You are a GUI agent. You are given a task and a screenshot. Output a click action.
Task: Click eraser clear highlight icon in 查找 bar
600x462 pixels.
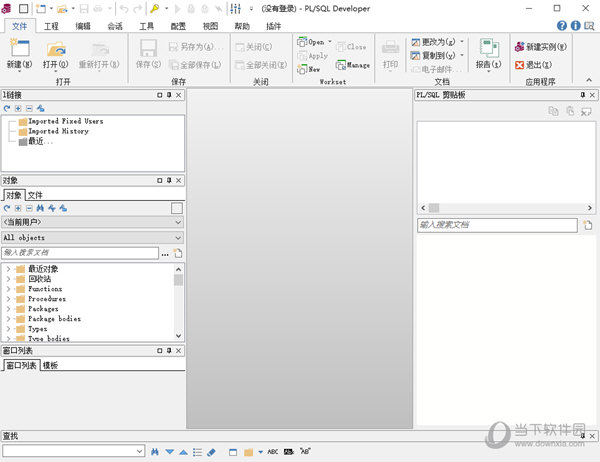[x=211, y=452]
